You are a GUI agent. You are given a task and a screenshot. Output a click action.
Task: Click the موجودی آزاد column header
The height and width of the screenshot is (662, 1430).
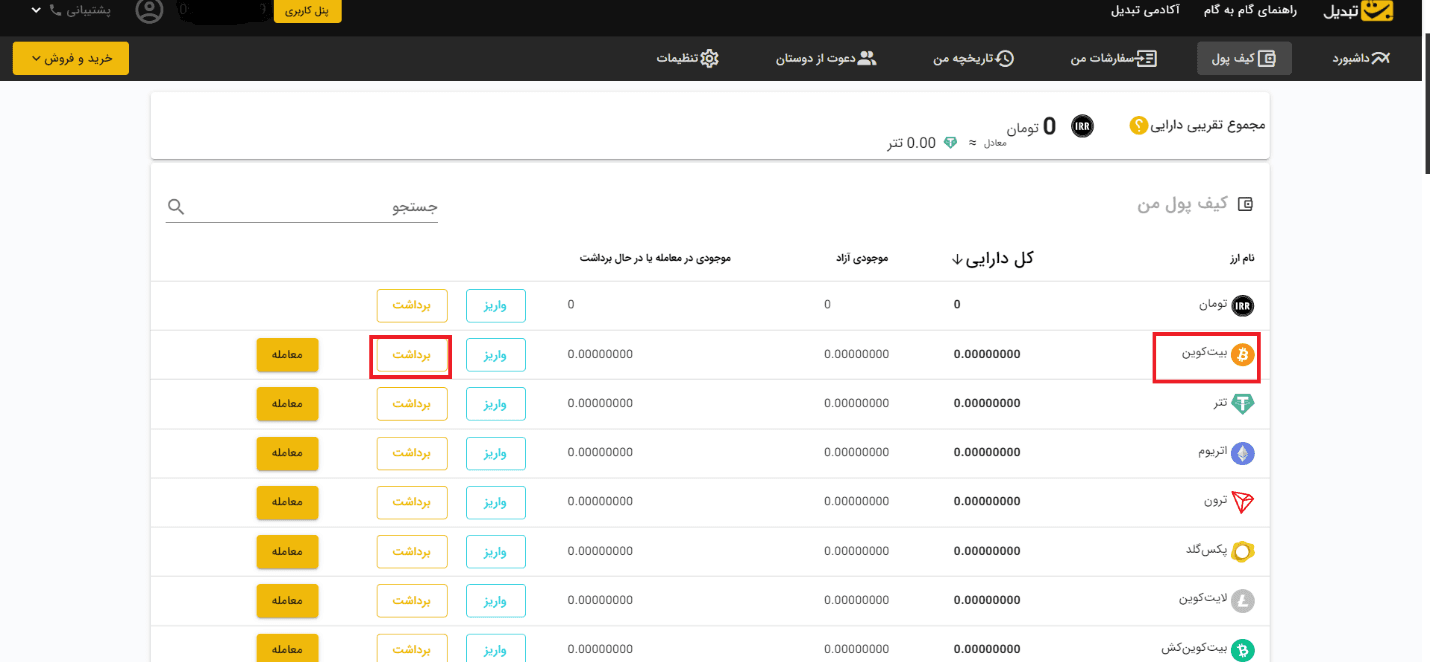tap(862, 258)
